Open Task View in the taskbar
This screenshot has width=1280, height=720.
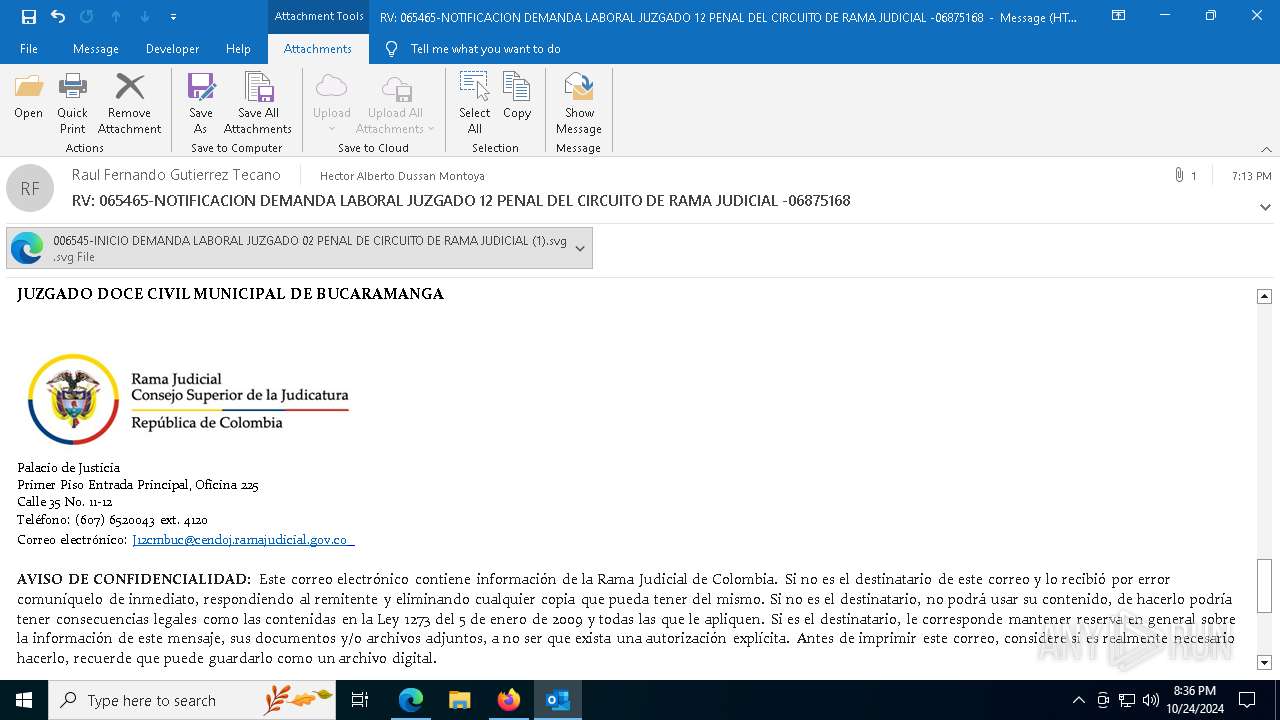tap(360, 700)
